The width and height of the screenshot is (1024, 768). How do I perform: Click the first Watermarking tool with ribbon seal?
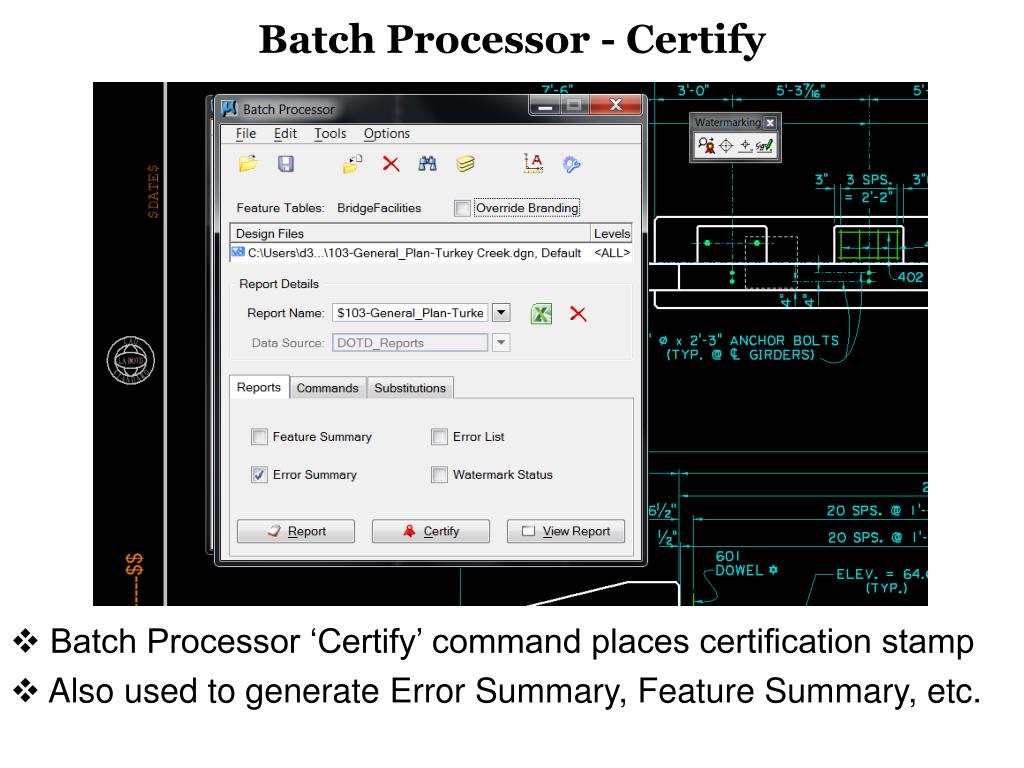[x=706, y=145]
